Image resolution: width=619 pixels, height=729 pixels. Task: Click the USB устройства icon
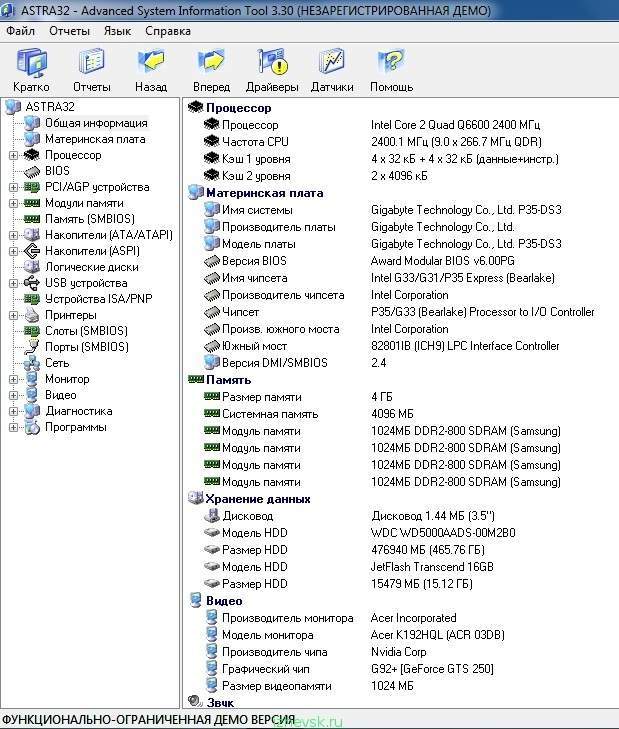32,283
